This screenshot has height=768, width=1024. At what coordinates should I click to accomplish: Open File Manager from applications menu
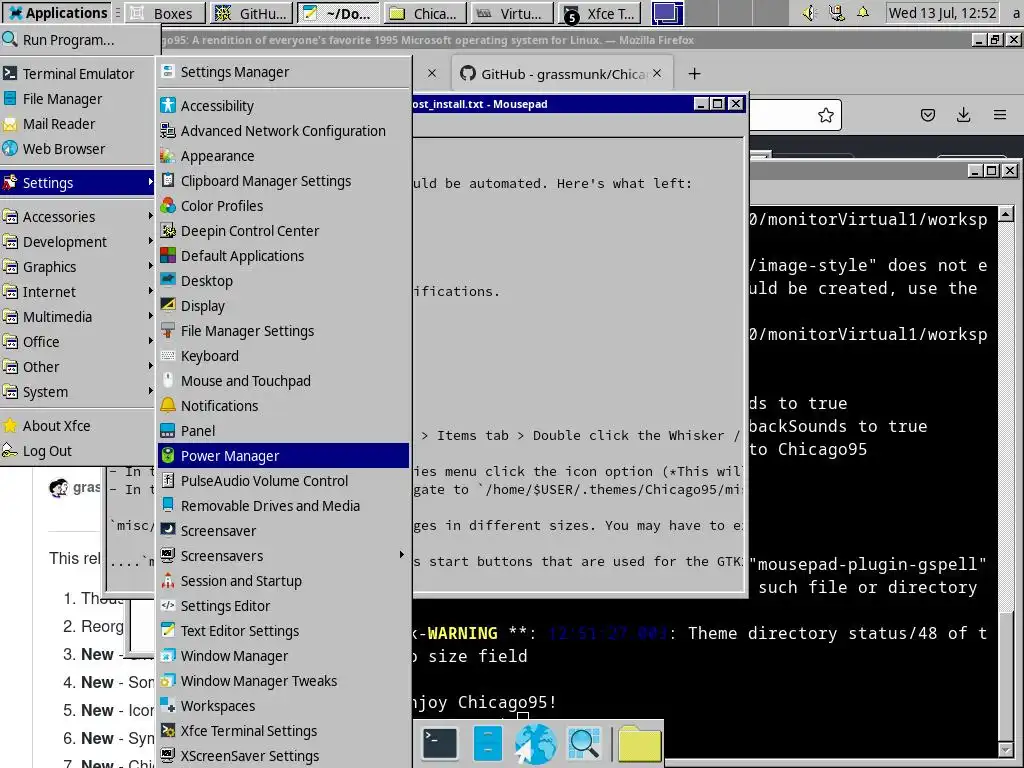pos(78,99)
